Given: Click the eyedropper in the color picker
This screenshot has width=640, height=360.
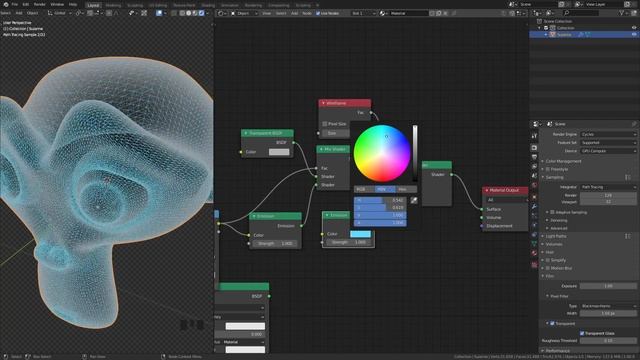Looking at the screenshot, I should click(x=414, y=200).
